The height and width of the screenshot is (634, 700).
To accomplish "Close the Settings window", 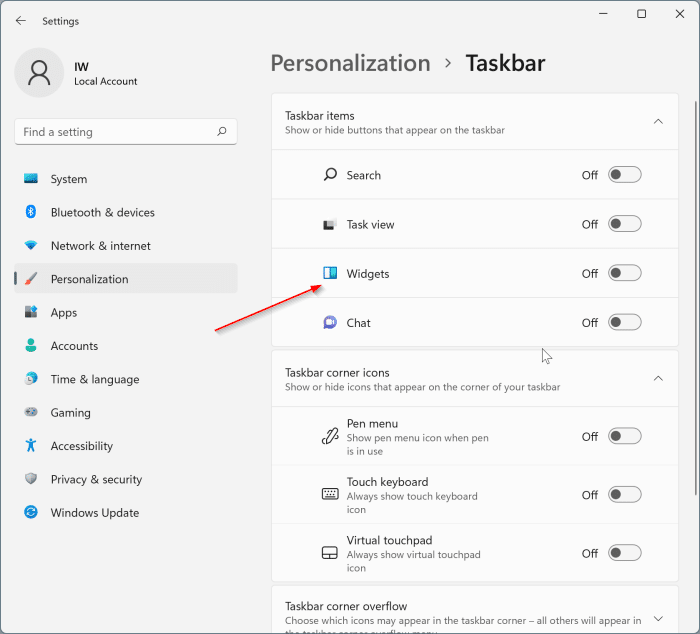I will click(x=680, y=14).
